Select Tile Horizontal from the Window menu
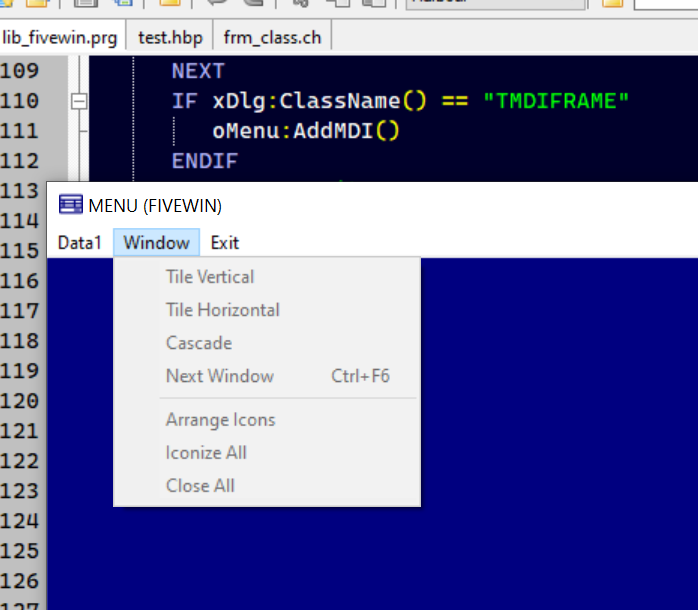The height and width of the screenshot is (610, 698). coord(267,310)
